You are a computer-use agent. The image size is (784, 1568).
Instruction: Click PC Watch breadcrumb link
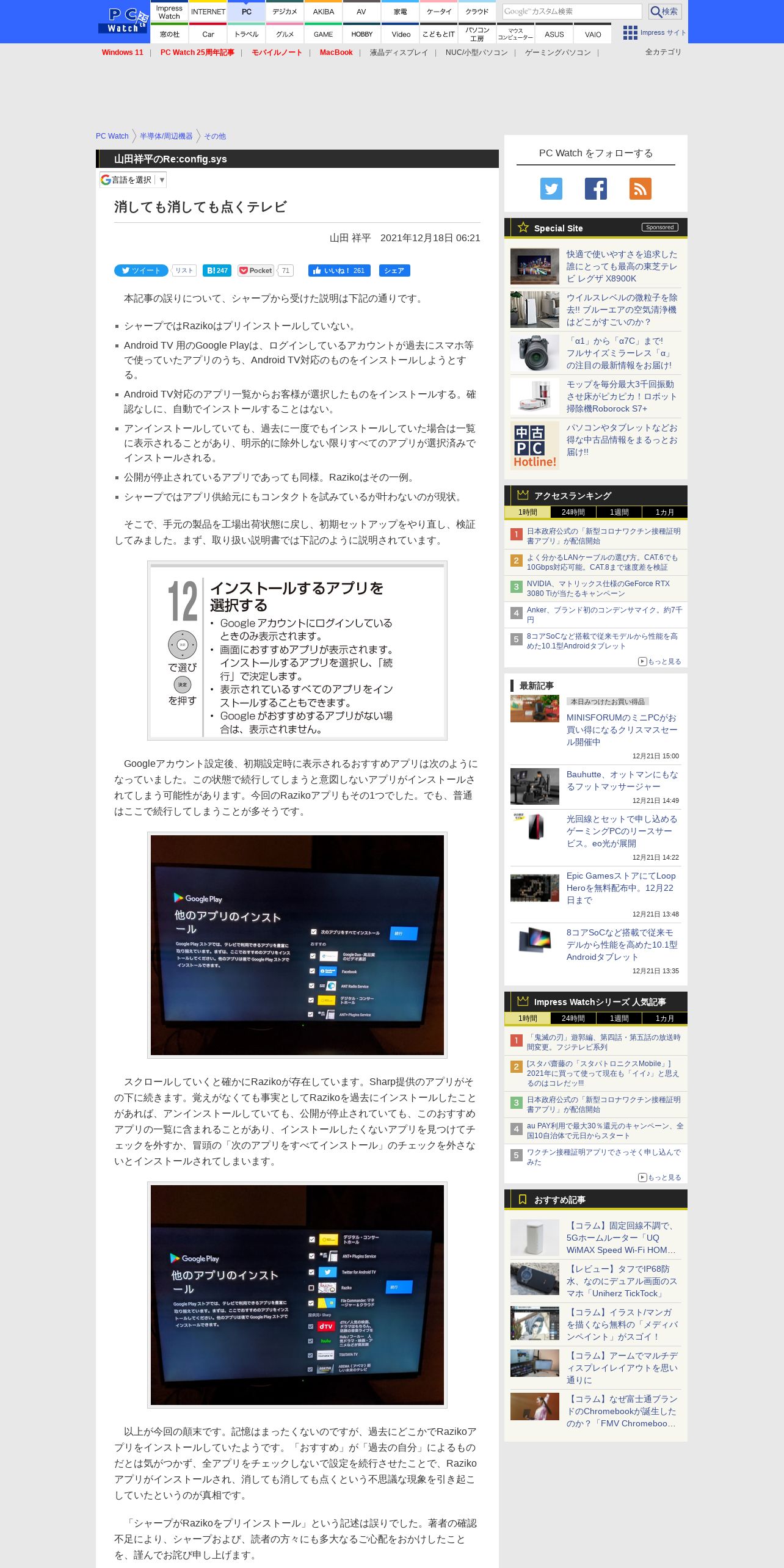pyautogui.click(x=112, y=136)
